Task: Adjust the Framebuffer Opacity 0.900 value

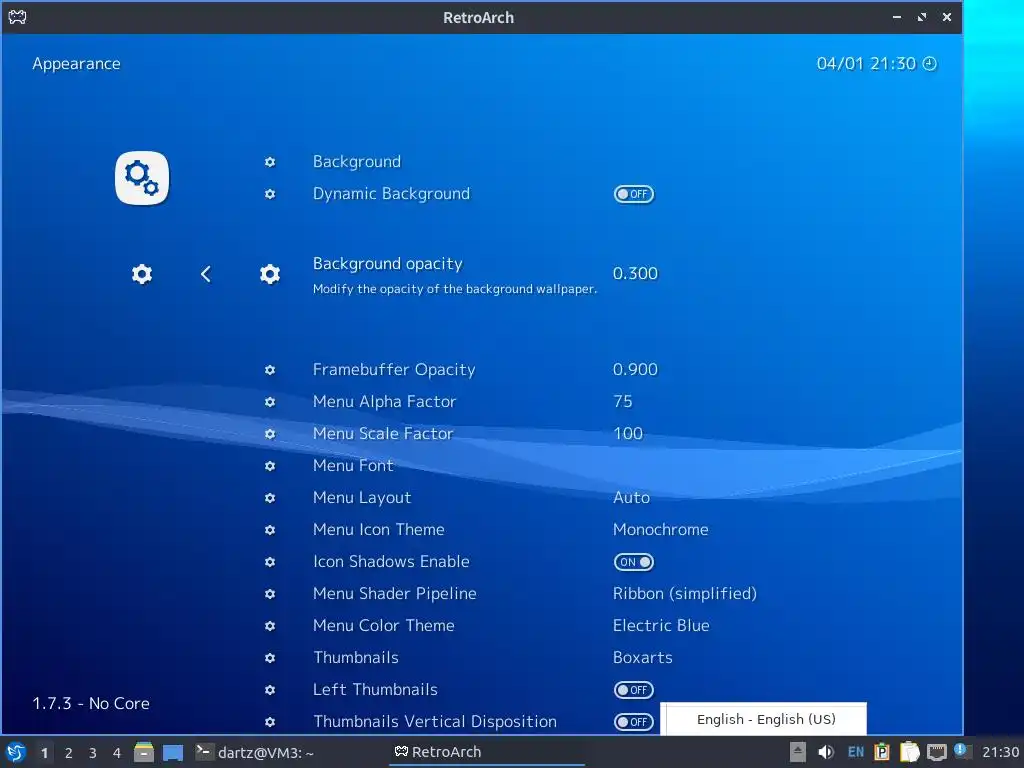Action: coord(635,370)
